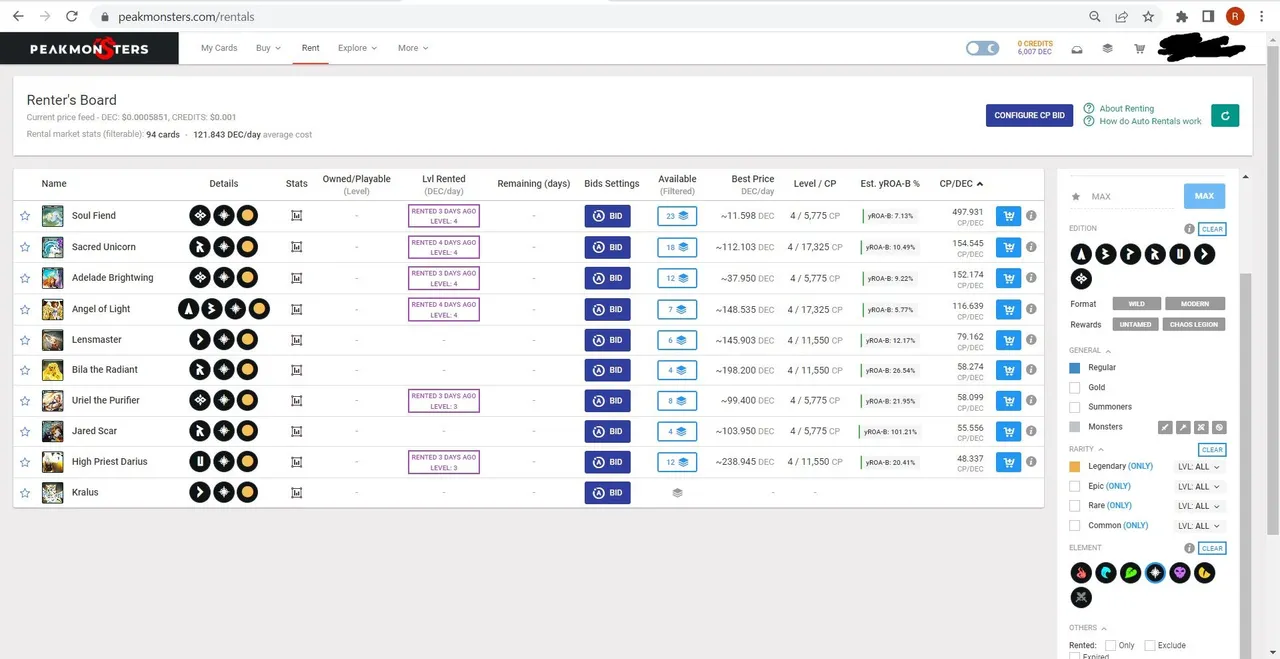Click refresh icon button on Renter's Board
1280x659 pixels.
tap(1225, 115)
